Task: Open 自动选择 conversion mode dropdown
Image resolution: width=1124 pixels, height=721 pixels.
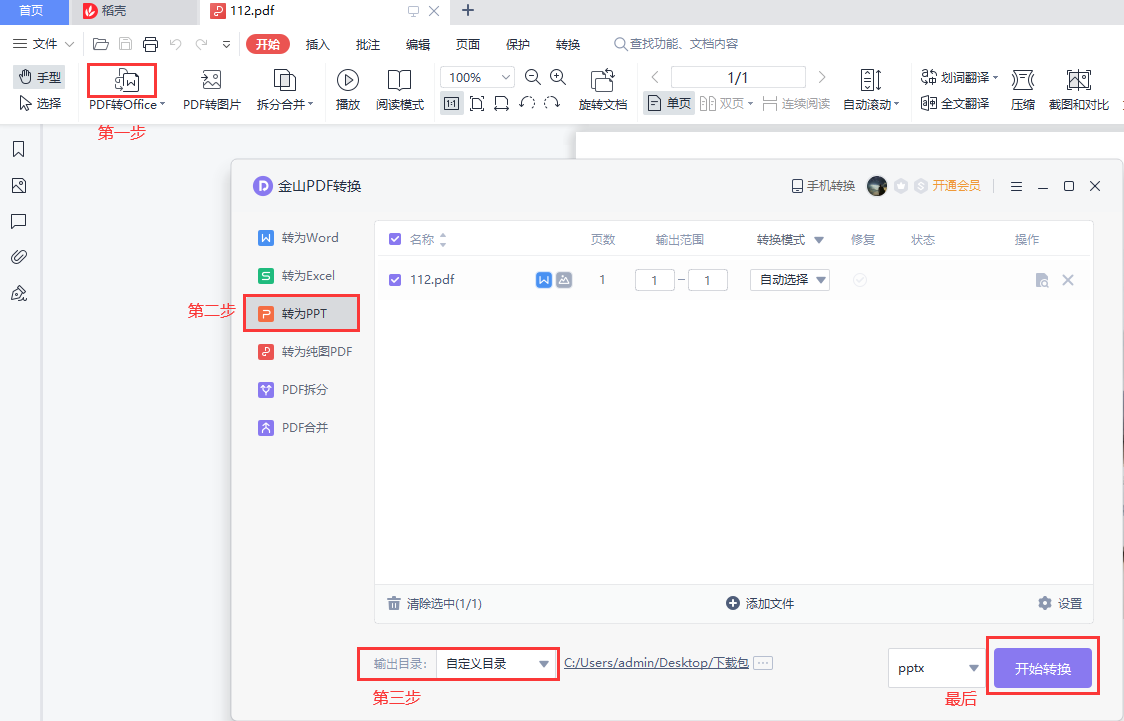Action: [x=790, y=280]
